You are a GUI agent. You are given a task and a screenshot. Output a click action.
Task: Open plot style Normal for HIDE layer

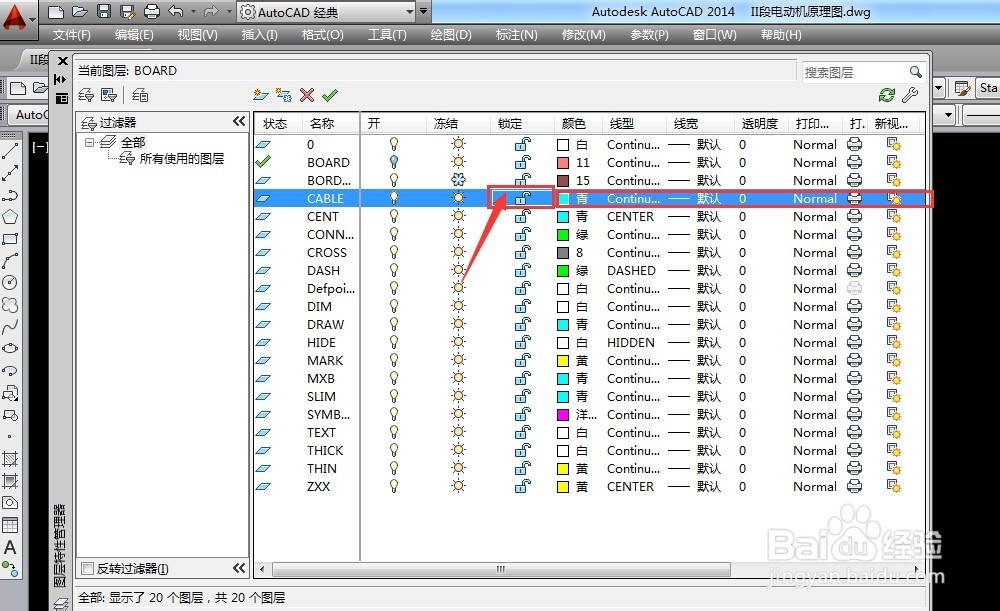click(x=814, y=342)
